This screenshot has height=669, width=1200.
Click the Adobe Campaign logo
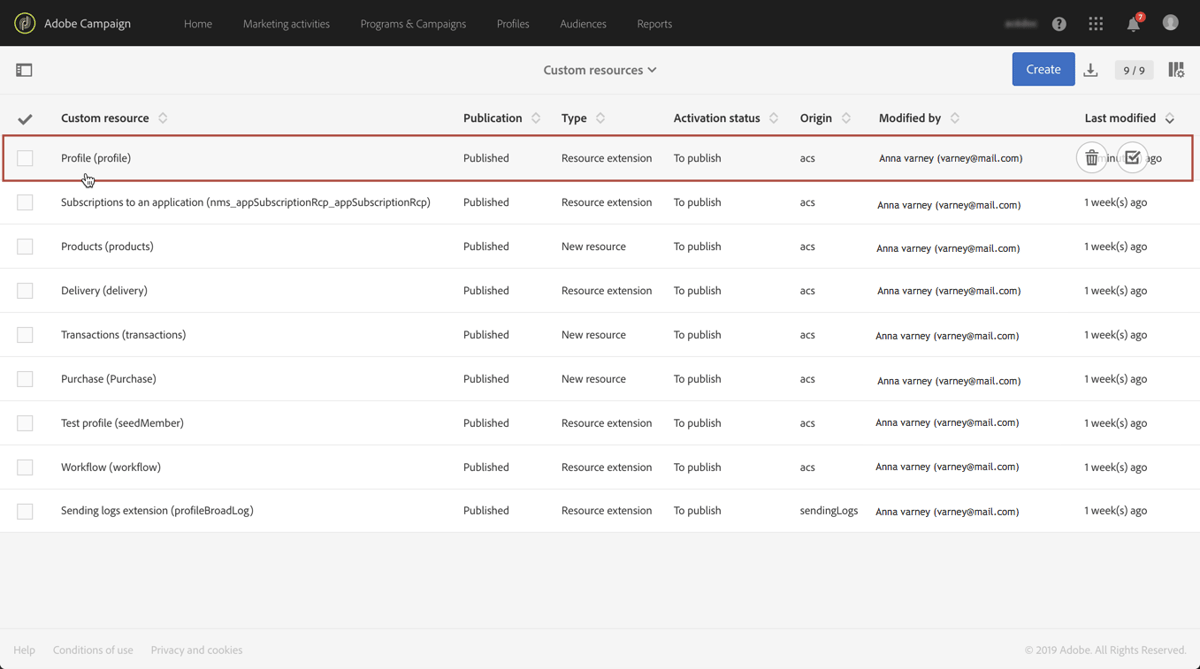coord(24,23)
